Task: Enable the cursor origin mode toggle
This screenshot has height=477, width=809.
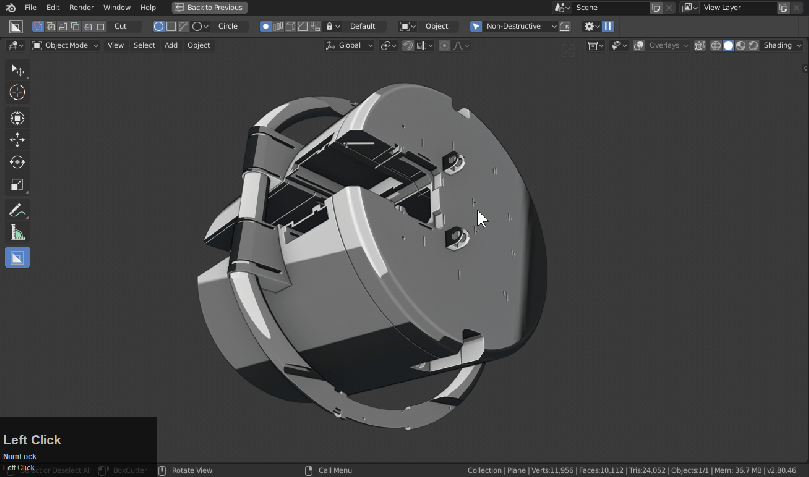Action: (266, 26)
